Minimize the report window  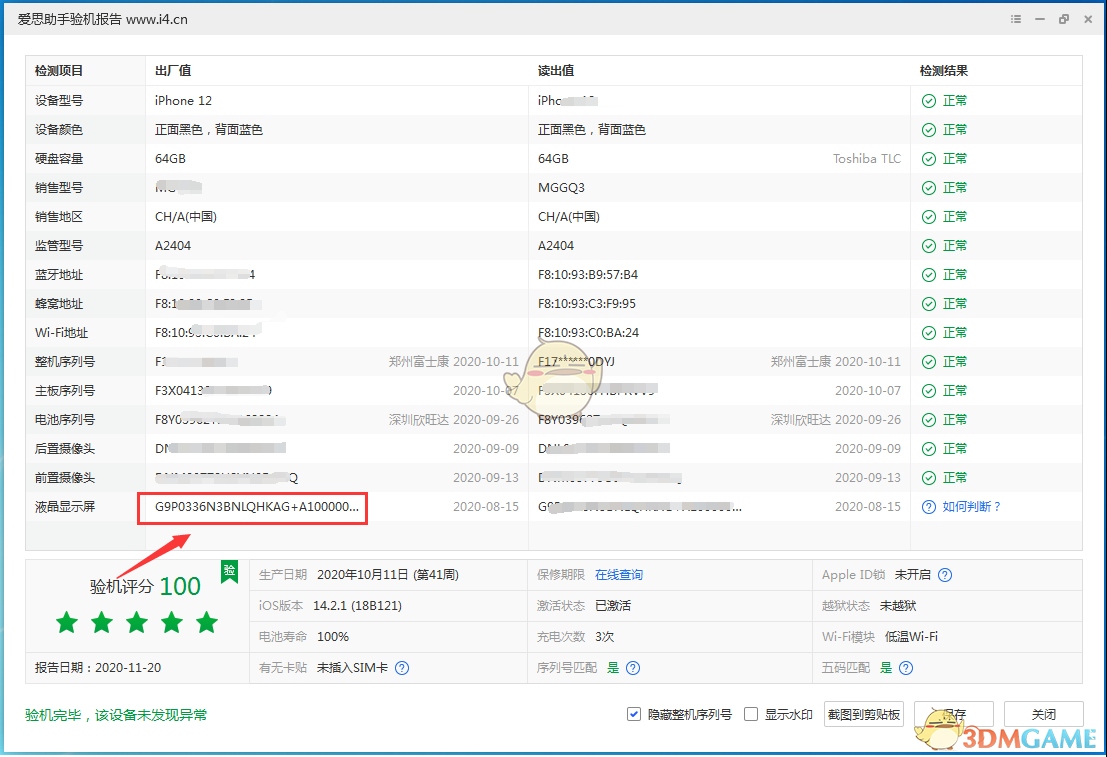1040,19
